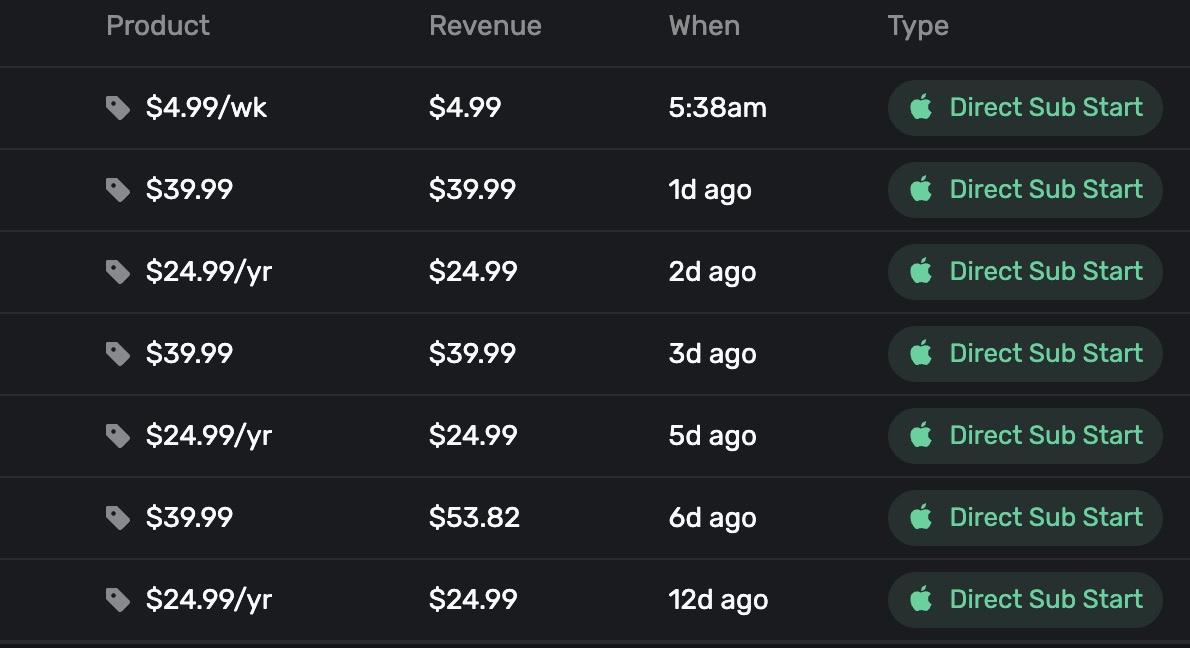Viewport: 1190px width, 648px height.
Task: Click the tag icon in the $53.82 revenue row
Action: point(118,518)
